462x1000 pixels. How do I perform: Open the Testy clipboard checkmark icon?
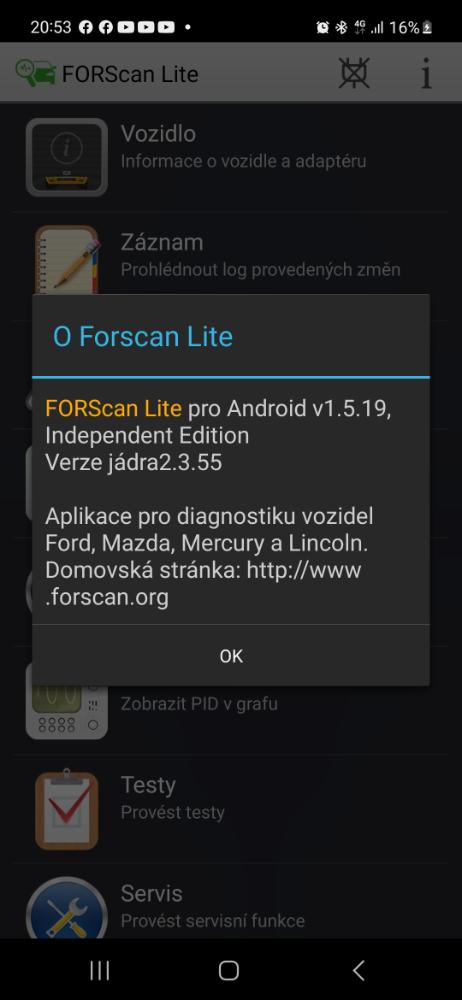coord(66,810)
